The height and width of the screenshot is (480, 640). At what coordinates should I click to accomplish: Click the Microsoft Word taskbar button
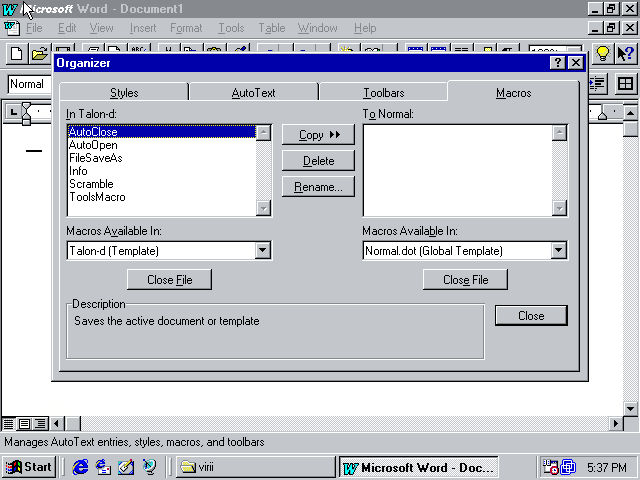tap(419, 467)
